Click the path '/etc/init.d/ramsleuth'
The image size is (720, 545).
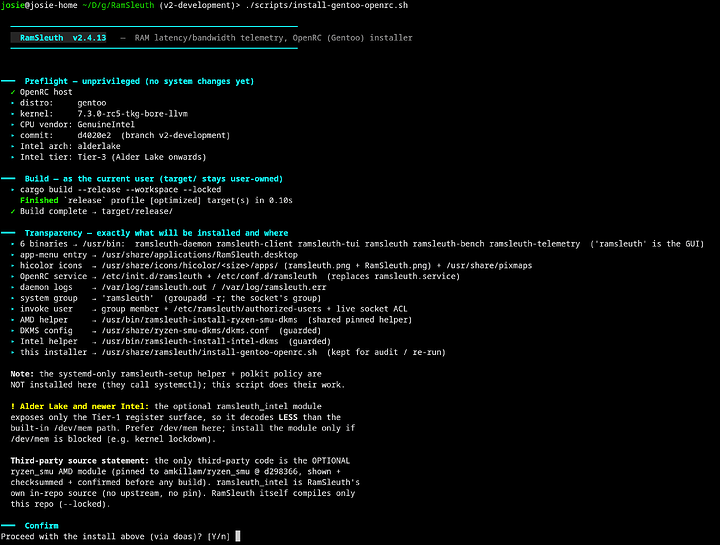[x=152, y=276]
